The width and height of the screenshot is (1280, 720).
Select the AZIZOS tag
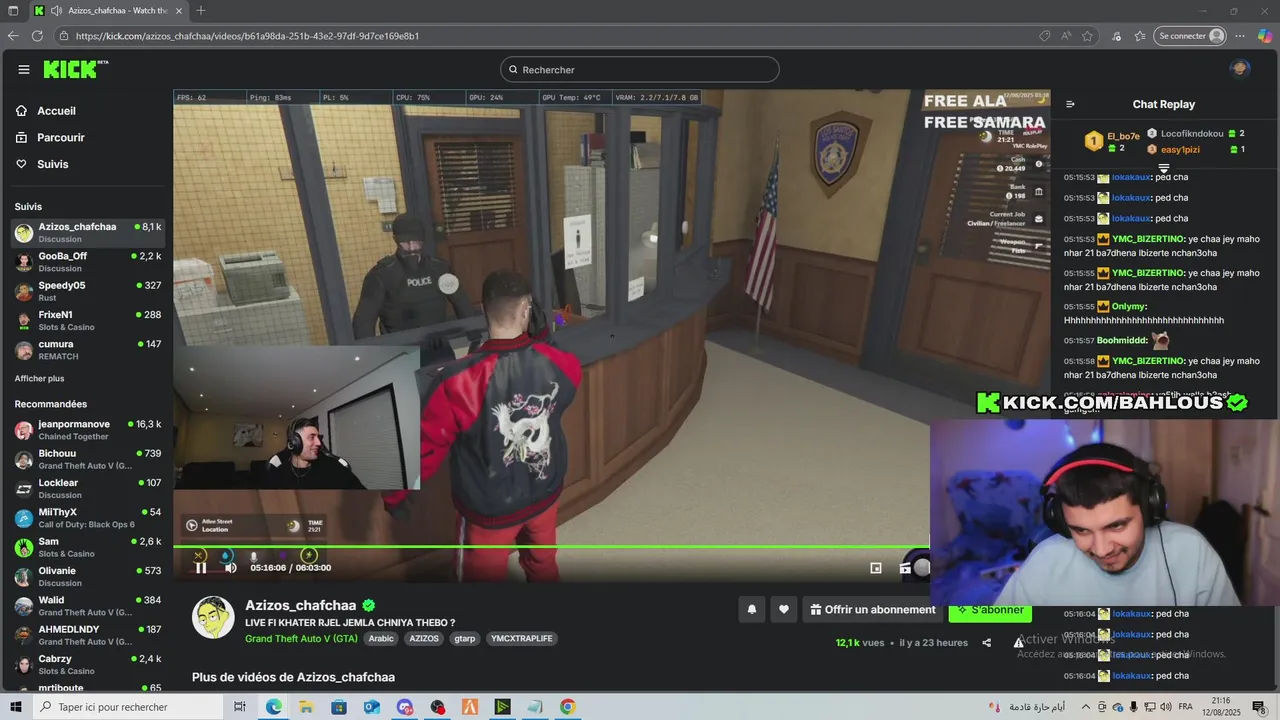pos(424,638)
